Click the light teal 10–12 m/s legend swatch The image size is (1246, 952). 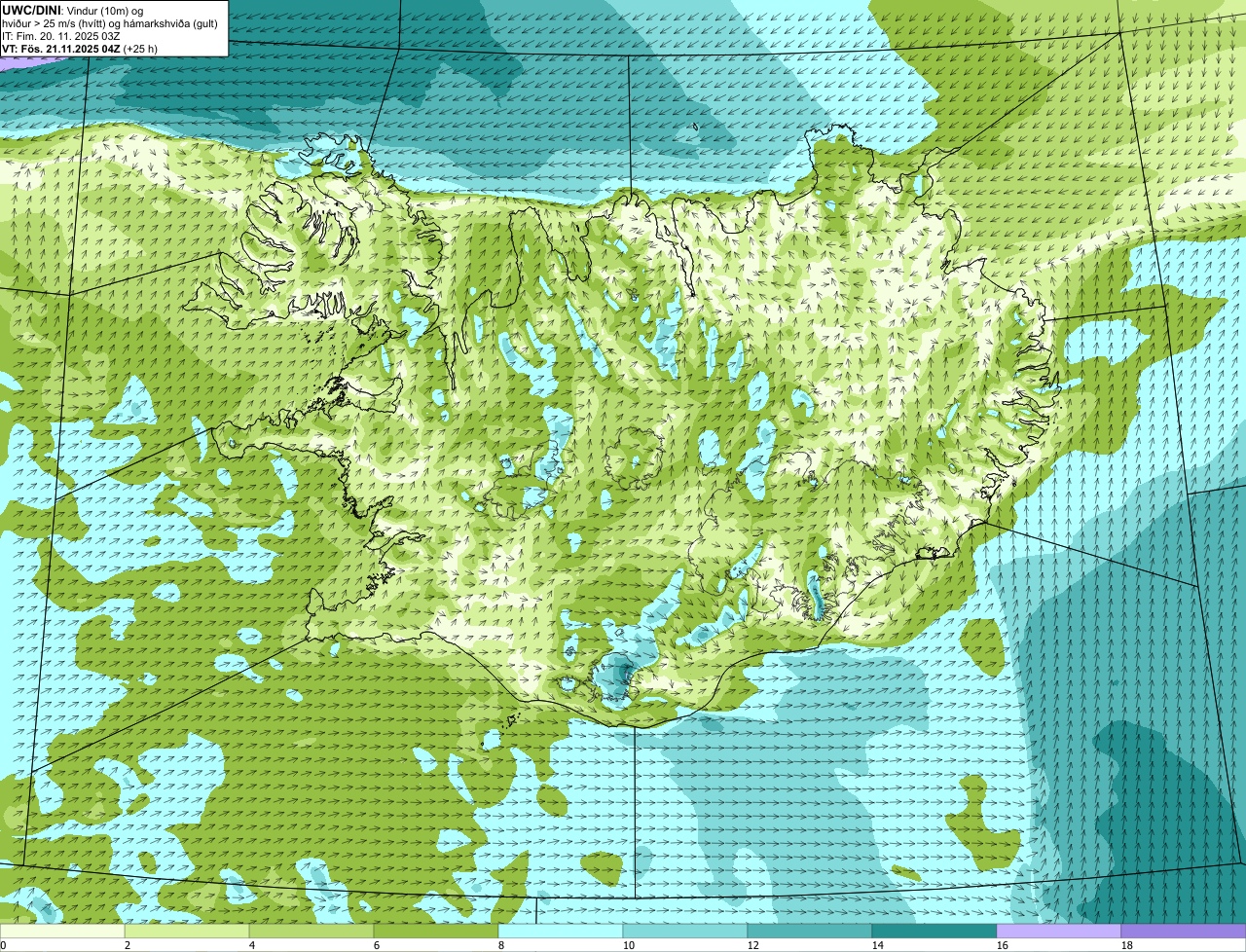[685, 932]
